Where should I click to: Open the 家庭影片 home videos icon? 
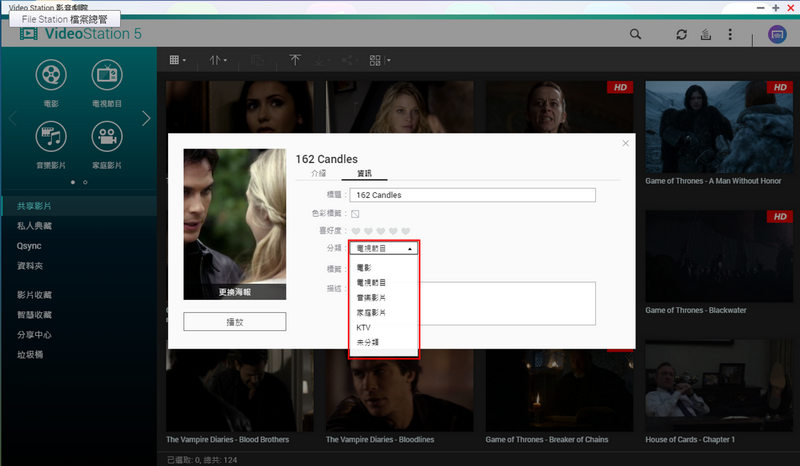107,136
